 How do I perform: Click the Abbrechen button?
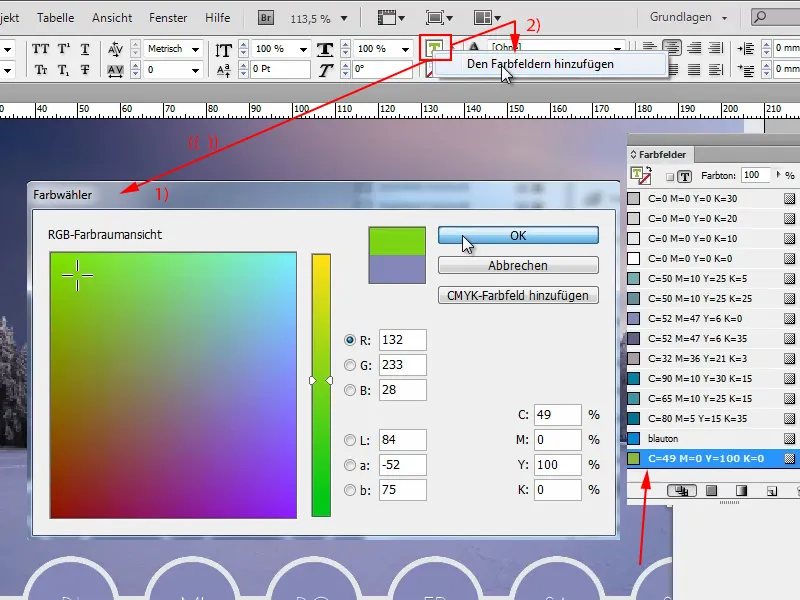coord(518,265)
